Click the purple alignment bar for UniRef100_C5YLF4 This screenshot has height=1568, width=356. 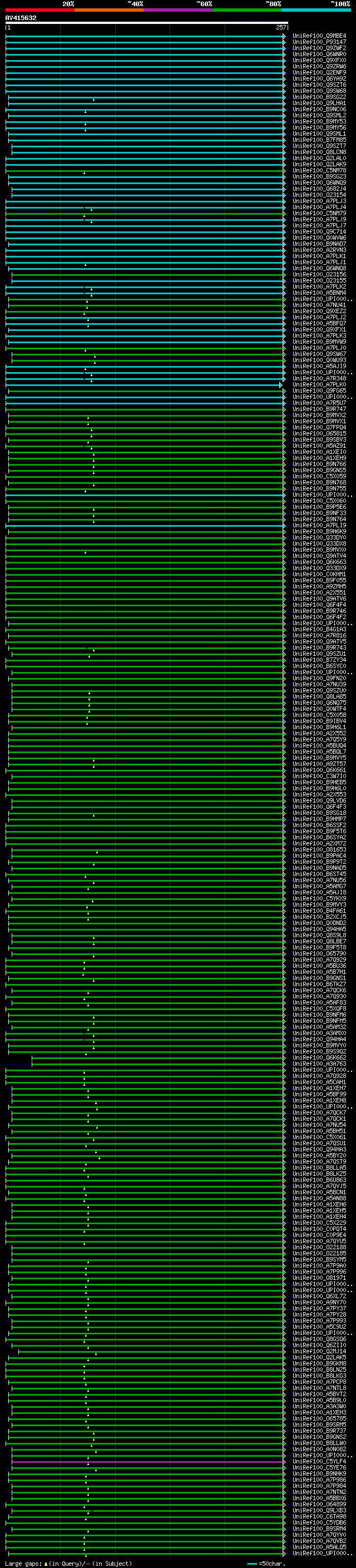(147, 1461)
